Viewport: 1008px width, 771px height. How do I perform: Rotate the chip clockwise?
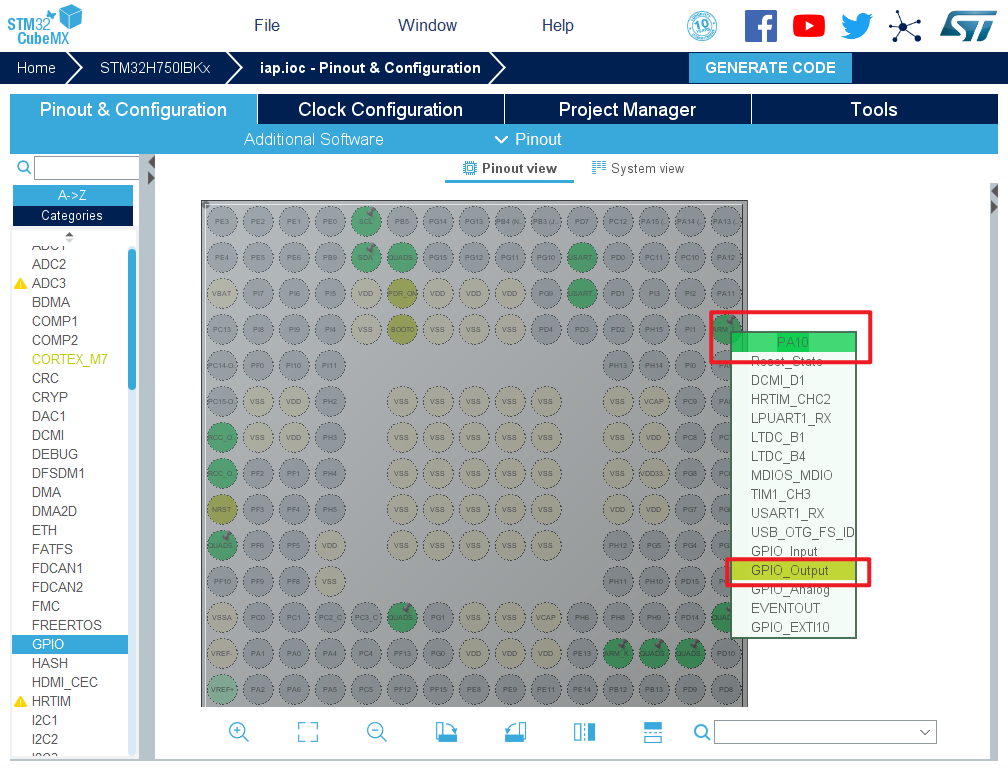coord(446,732)
